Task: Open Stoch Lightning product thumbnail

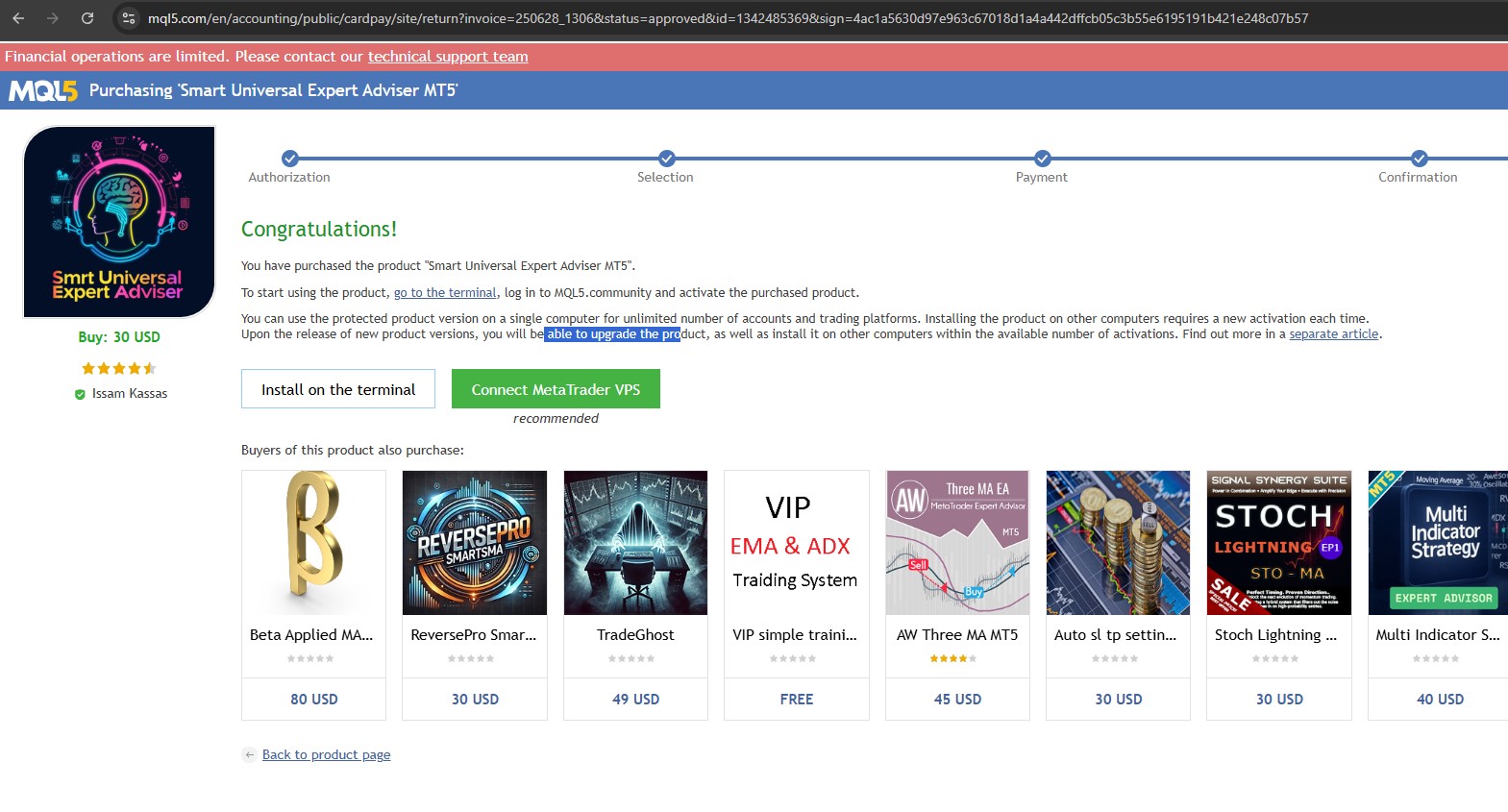Action: click(x=1279, y=543)
